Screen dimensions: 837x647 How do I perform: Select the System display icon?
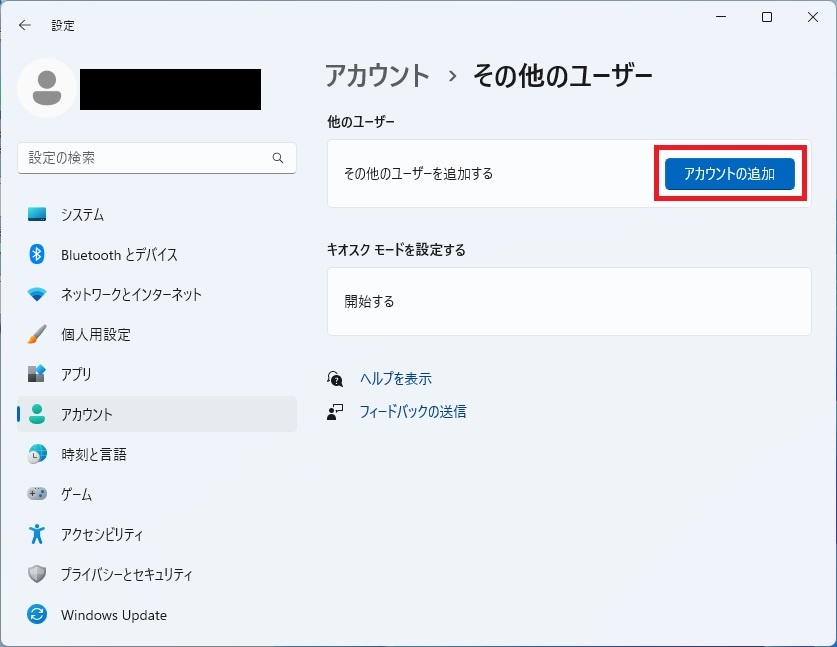[37, 215]
